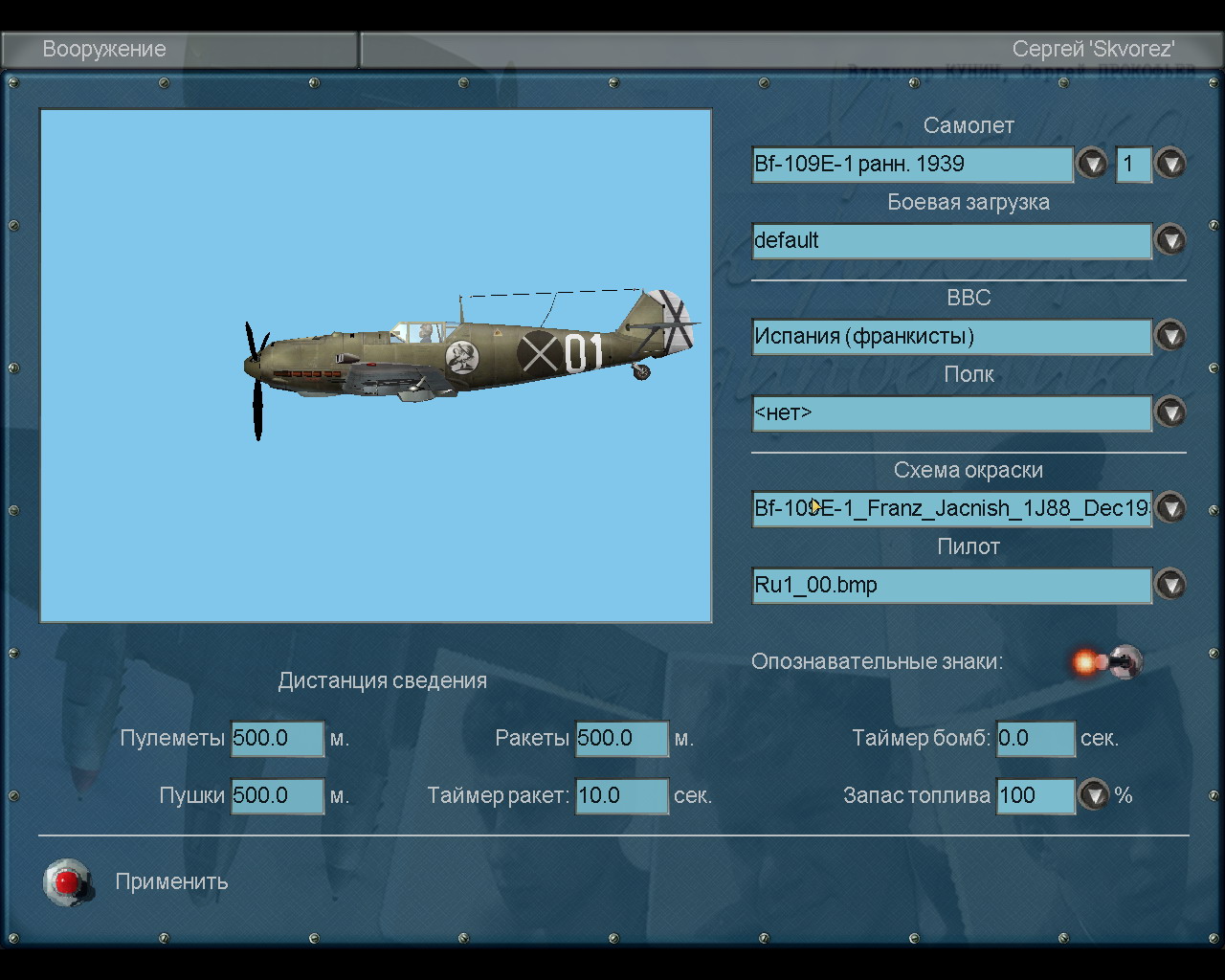Open the Боевая загрузка loadout arrow
The image size is (1225, 980).
[x=1169, y=240]
